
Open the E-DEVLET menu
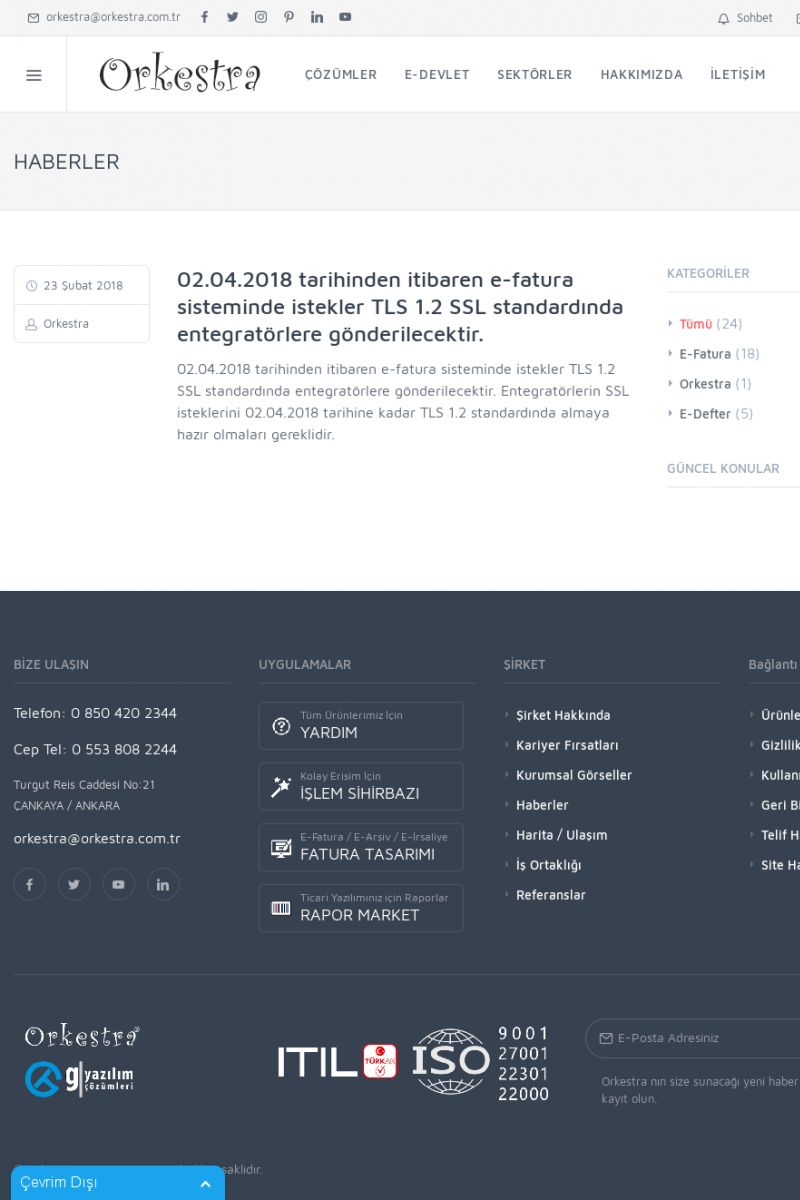pyautogui.click(x=437, y=75)
